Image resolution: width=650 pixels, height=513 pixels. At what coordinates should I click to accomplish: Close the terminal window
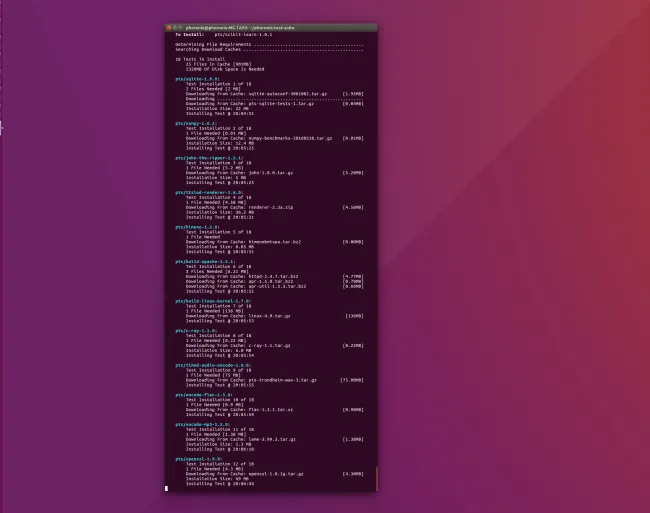[x=169, y=28]
